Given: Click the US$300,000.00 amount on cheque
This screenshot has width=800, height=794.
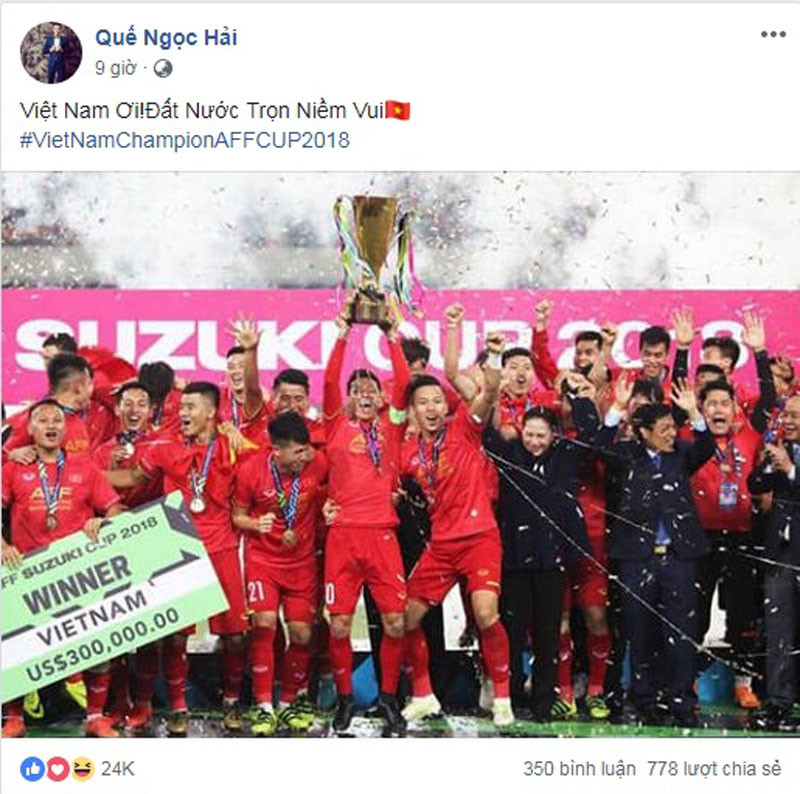Looking at the screenshot, I should point(102,644).
